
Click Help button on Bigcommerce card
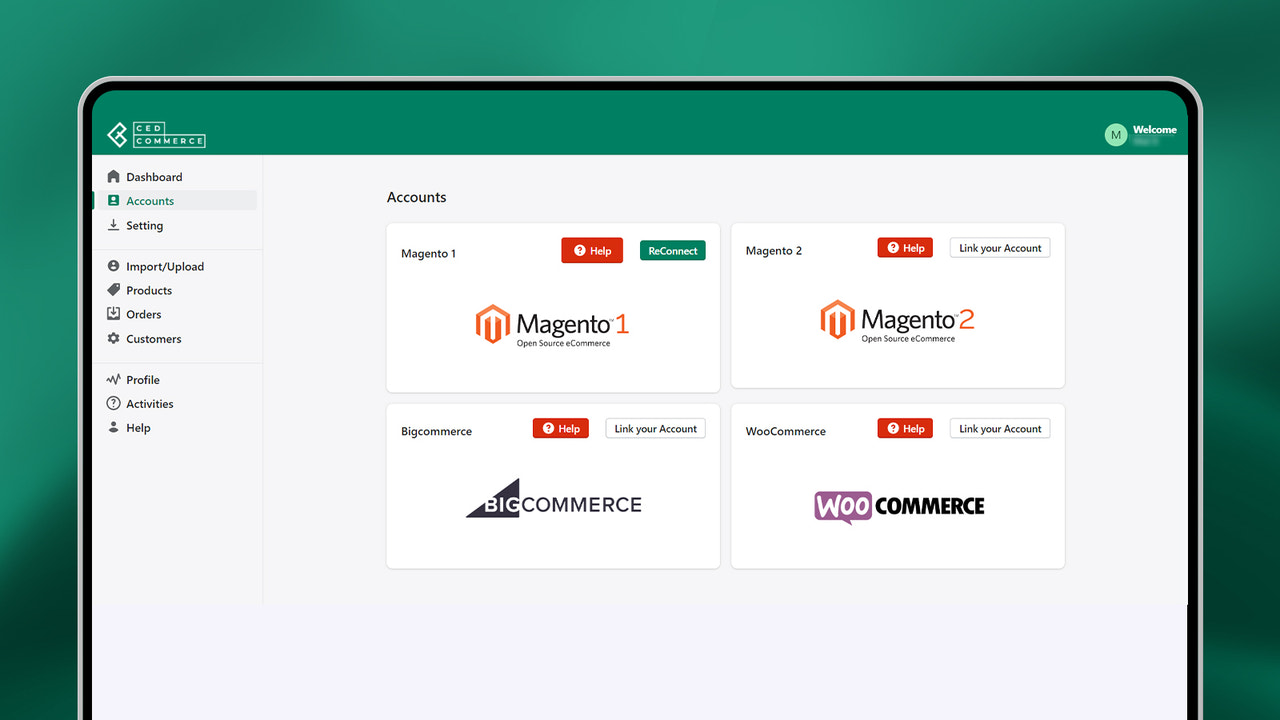click(x=560, y=428)
